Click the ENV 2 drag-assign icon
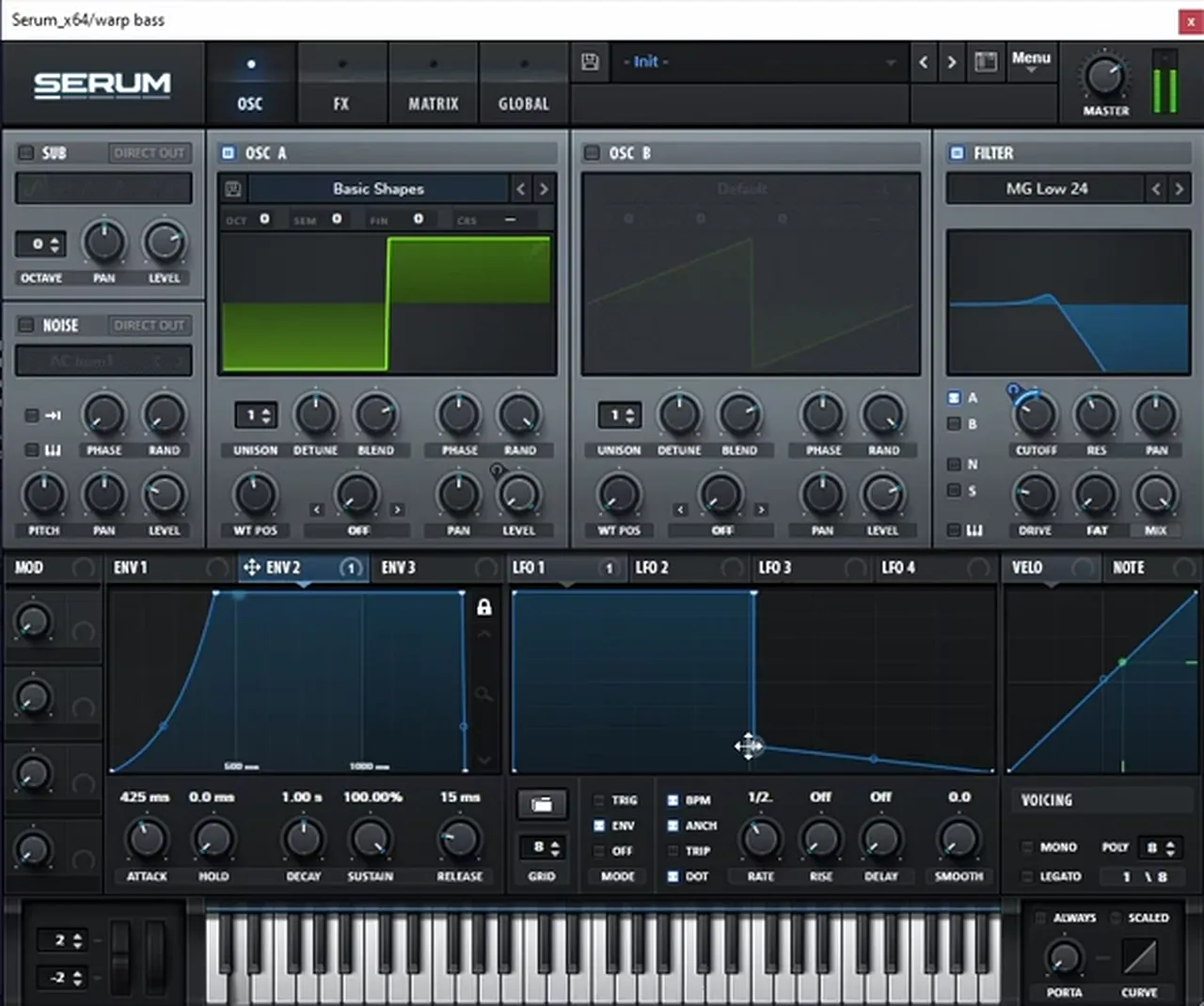 pos(252,568)
